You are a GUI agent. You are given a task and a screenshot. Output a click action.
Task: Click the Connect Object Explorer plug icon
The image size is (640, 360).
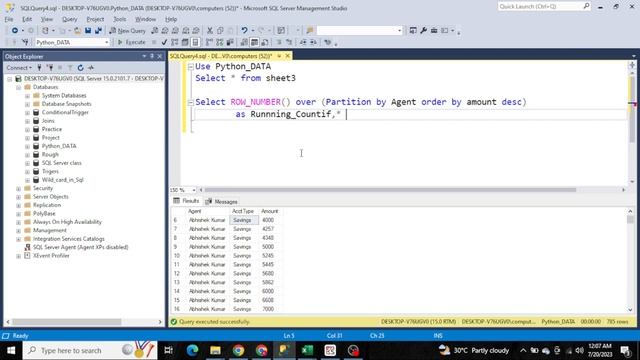coord(40,68)
